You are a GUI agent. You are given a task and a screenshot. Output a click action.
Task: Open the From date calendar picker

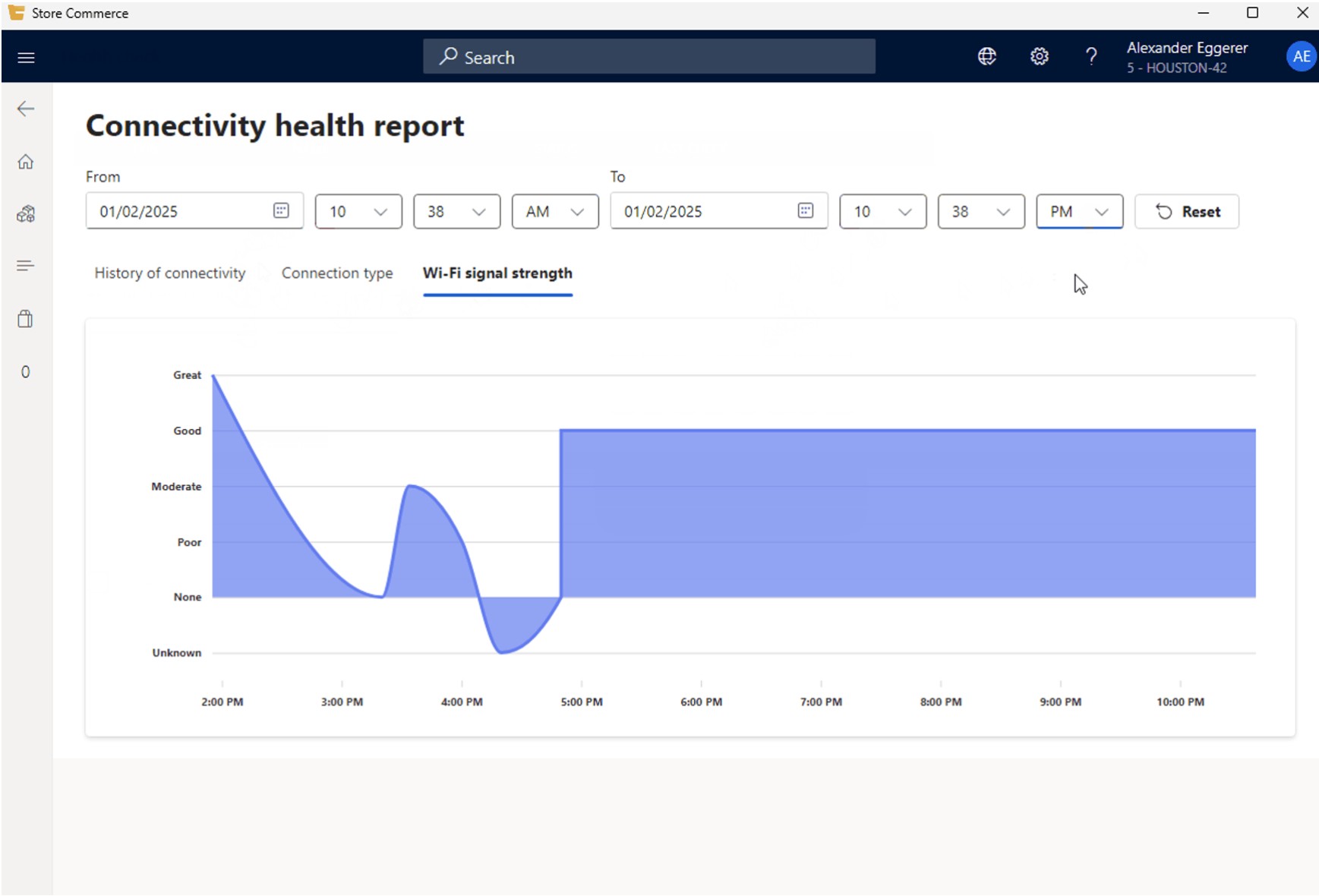281,210
